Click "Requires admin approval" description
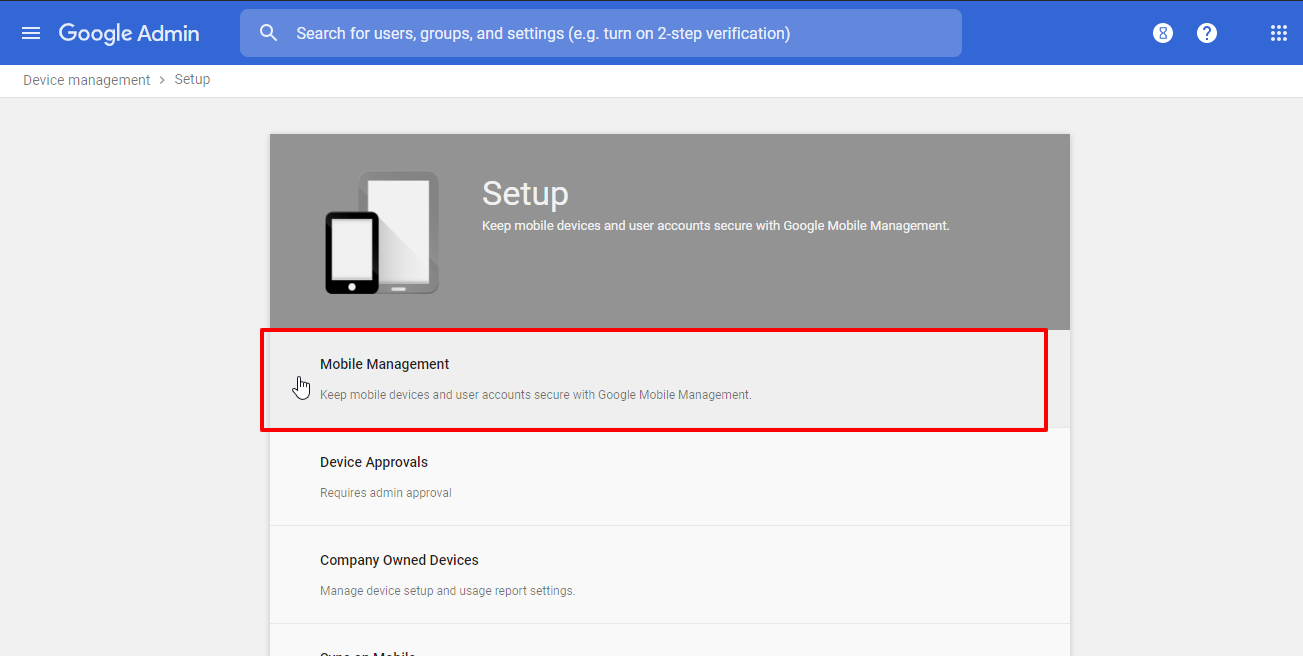 [x=386, y=493]
